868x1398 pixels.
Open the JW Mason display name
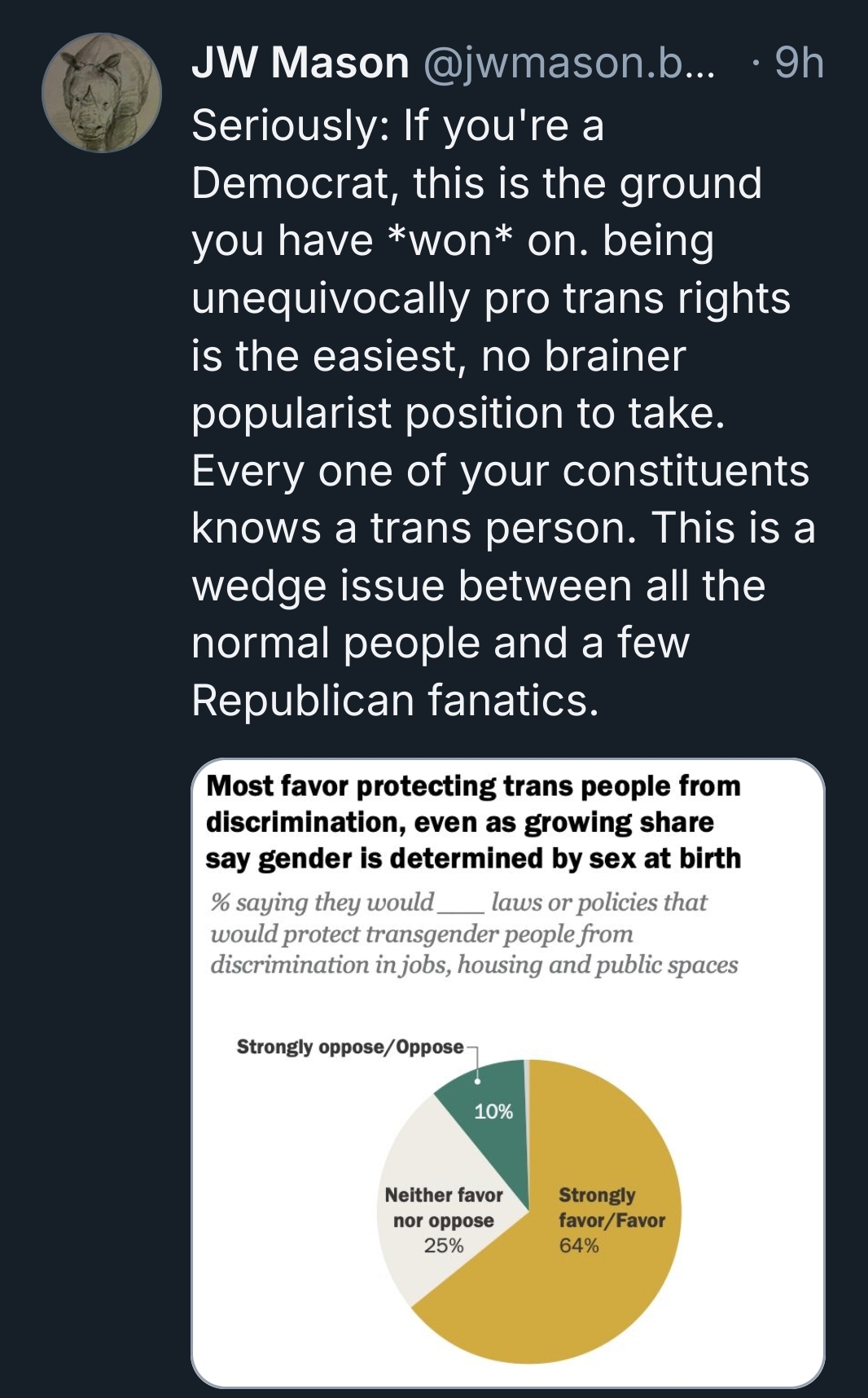(300, 63)
